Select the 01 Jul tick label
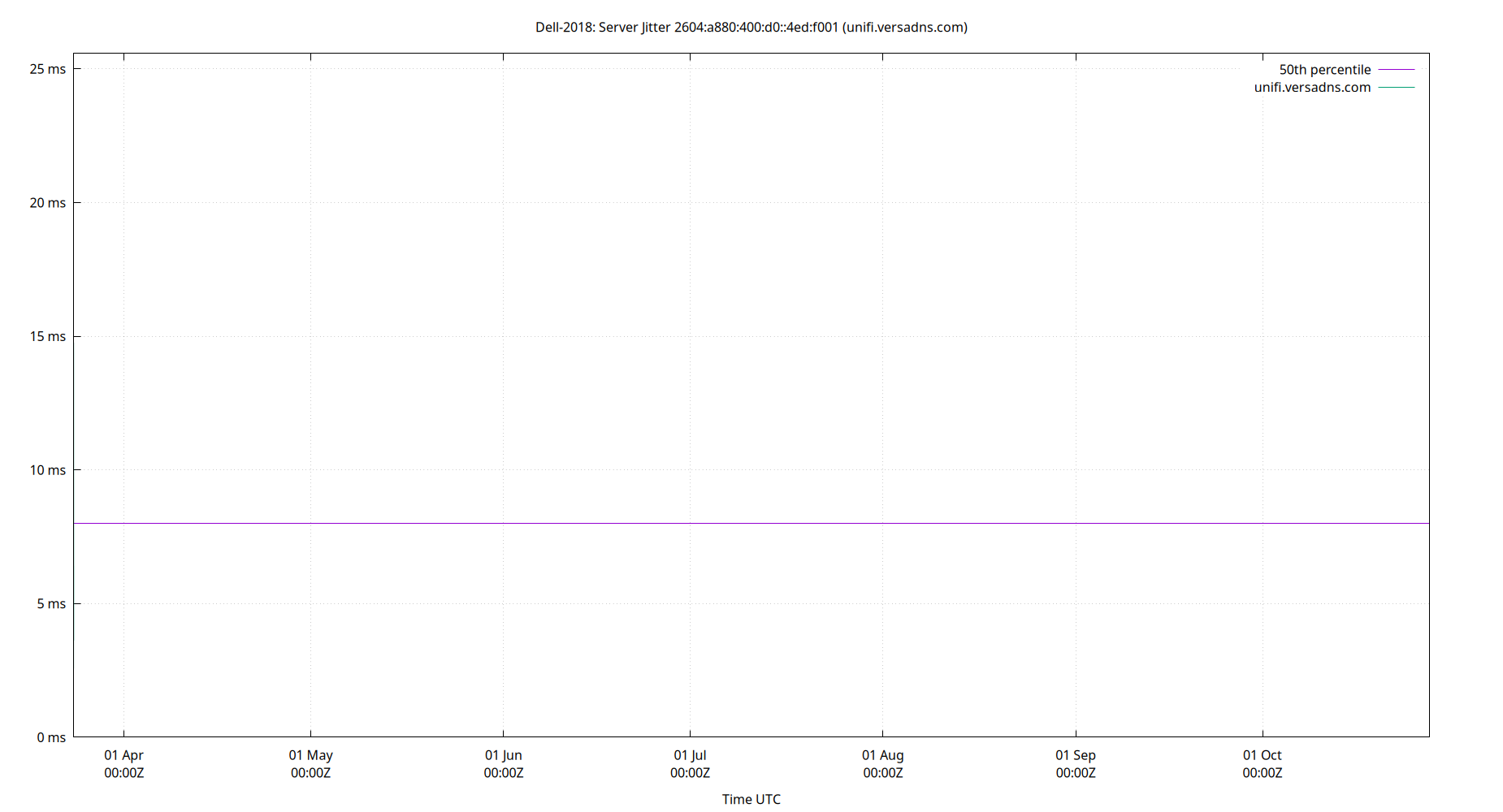The width and height of the screenshot is (1503, 812). pyautogui.click(x=691, y=755)
